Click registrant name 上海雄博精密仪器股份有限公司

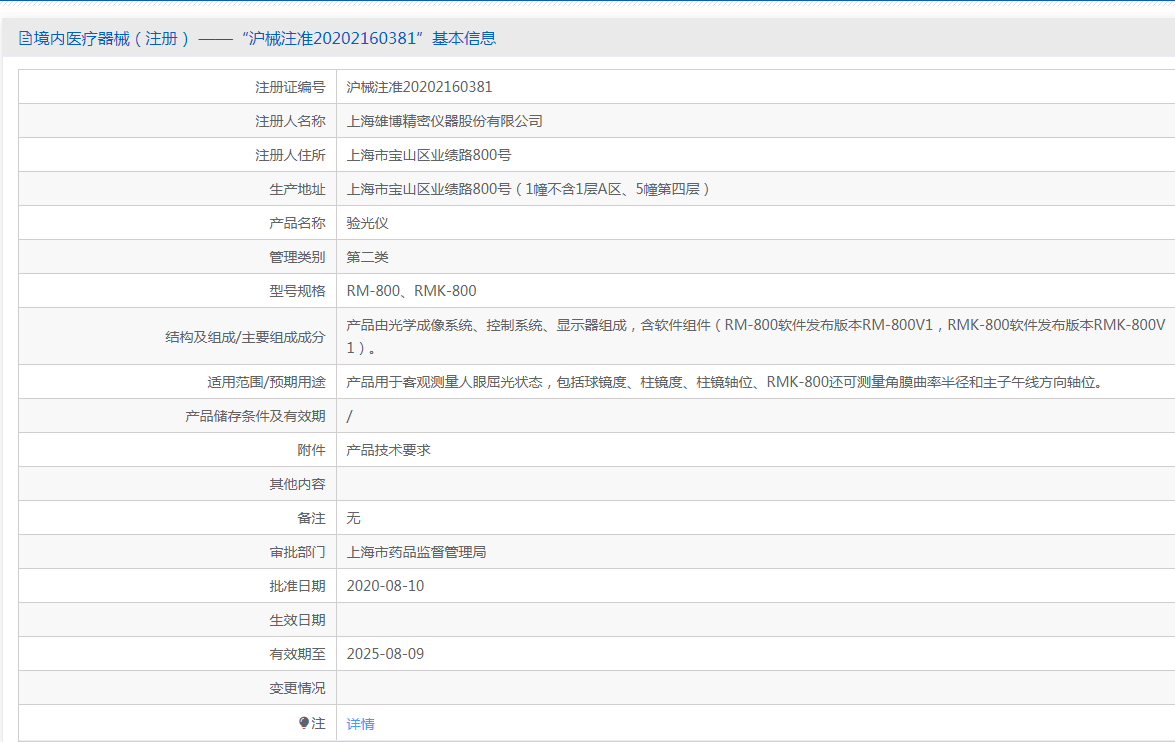coord(444,121)
